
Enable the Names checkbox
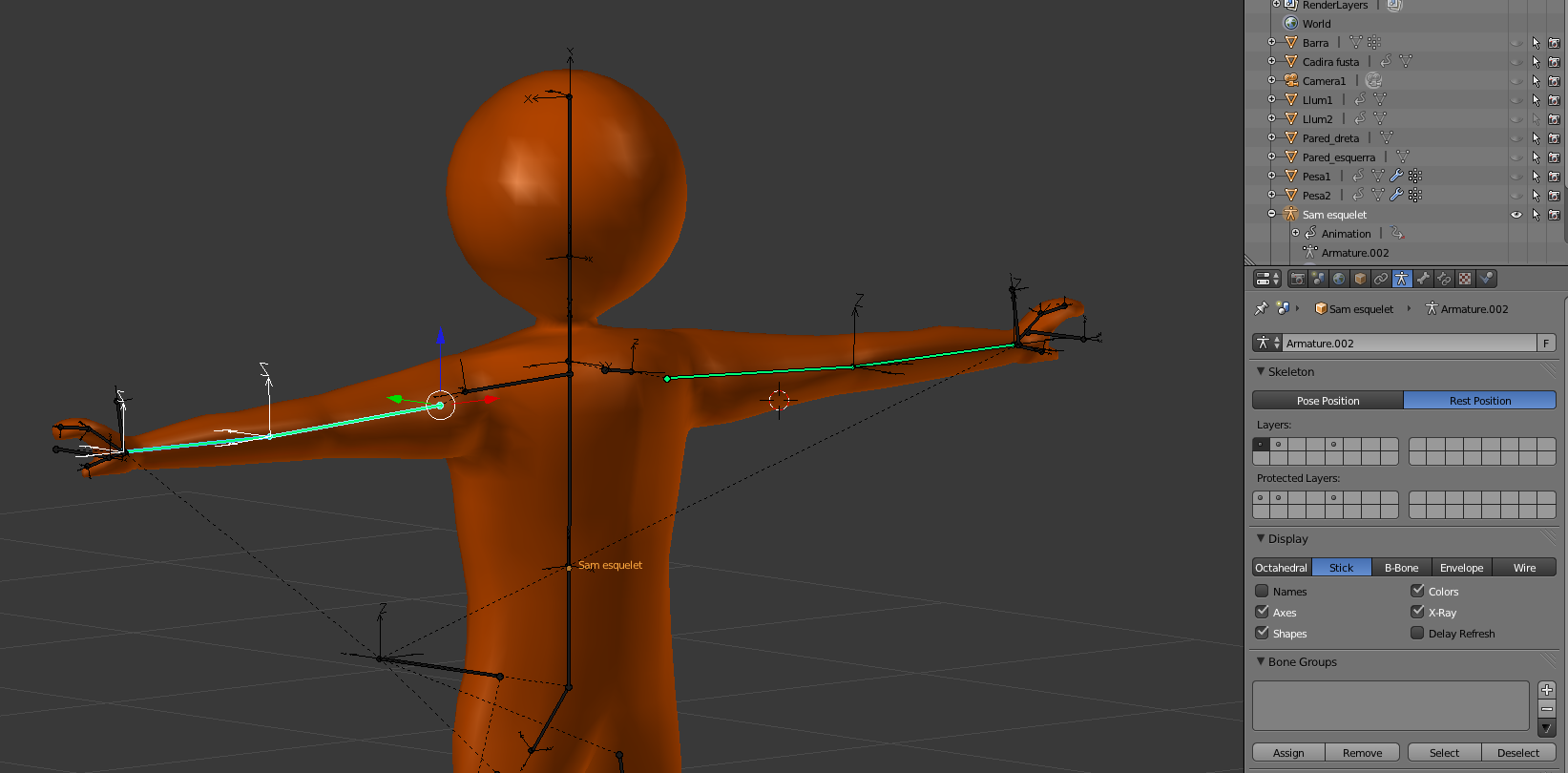[x=1262, y=591]
